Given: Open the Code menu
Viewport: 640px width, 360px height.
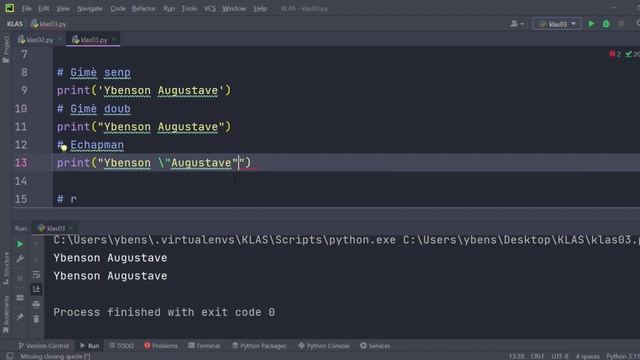Looking at the screenshot, I should [118, 9].
